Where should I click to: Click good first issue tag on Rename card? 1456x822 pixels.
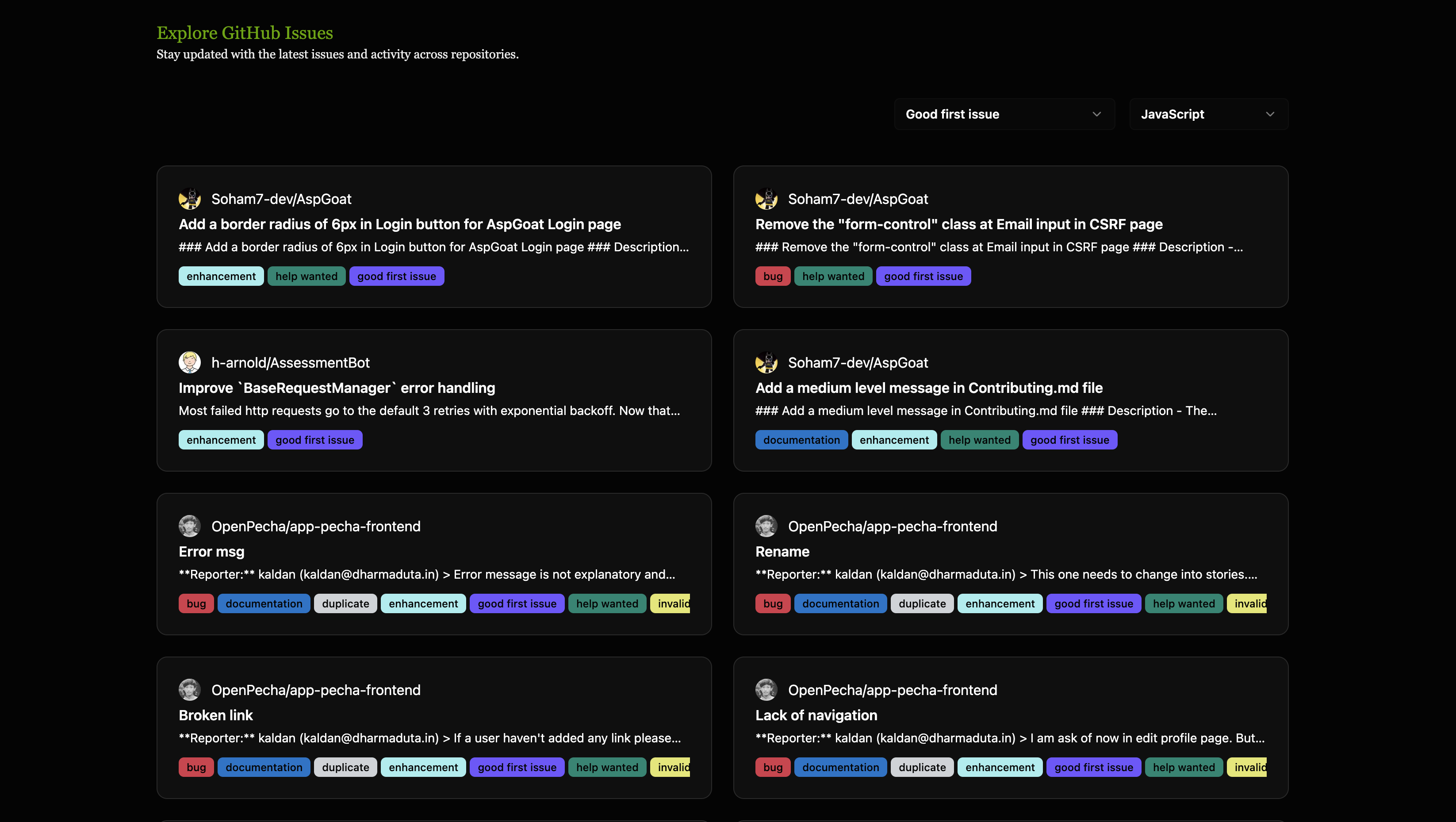1094,603
